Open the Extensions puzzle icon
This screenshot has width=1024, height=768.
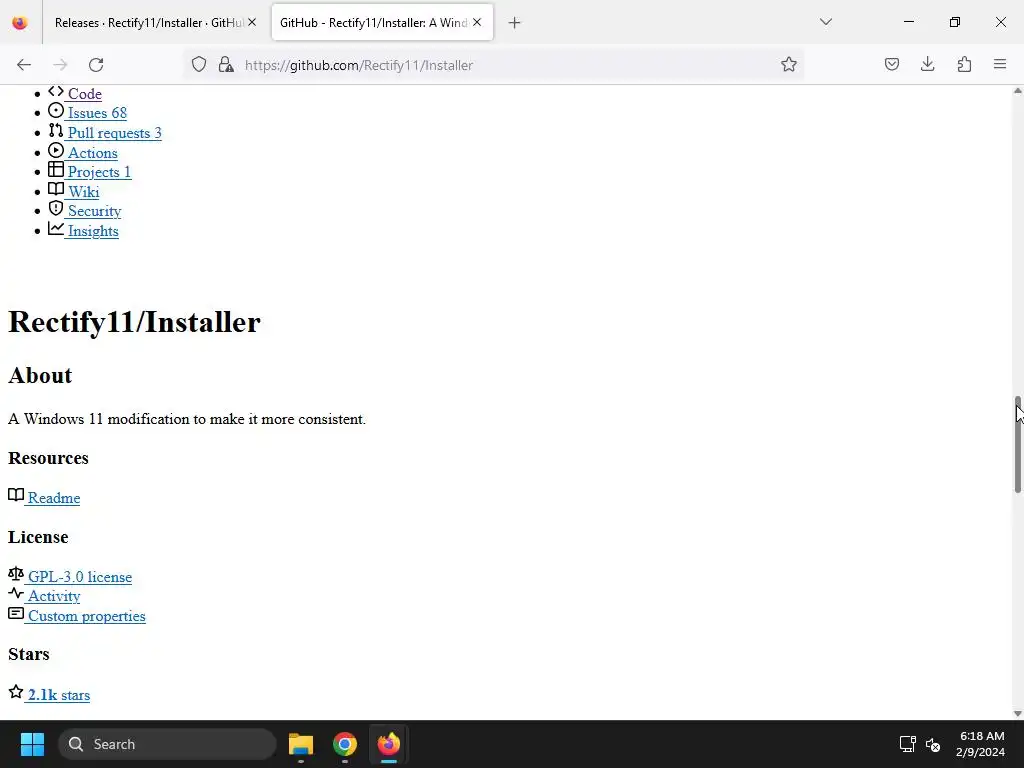[965, 65]
